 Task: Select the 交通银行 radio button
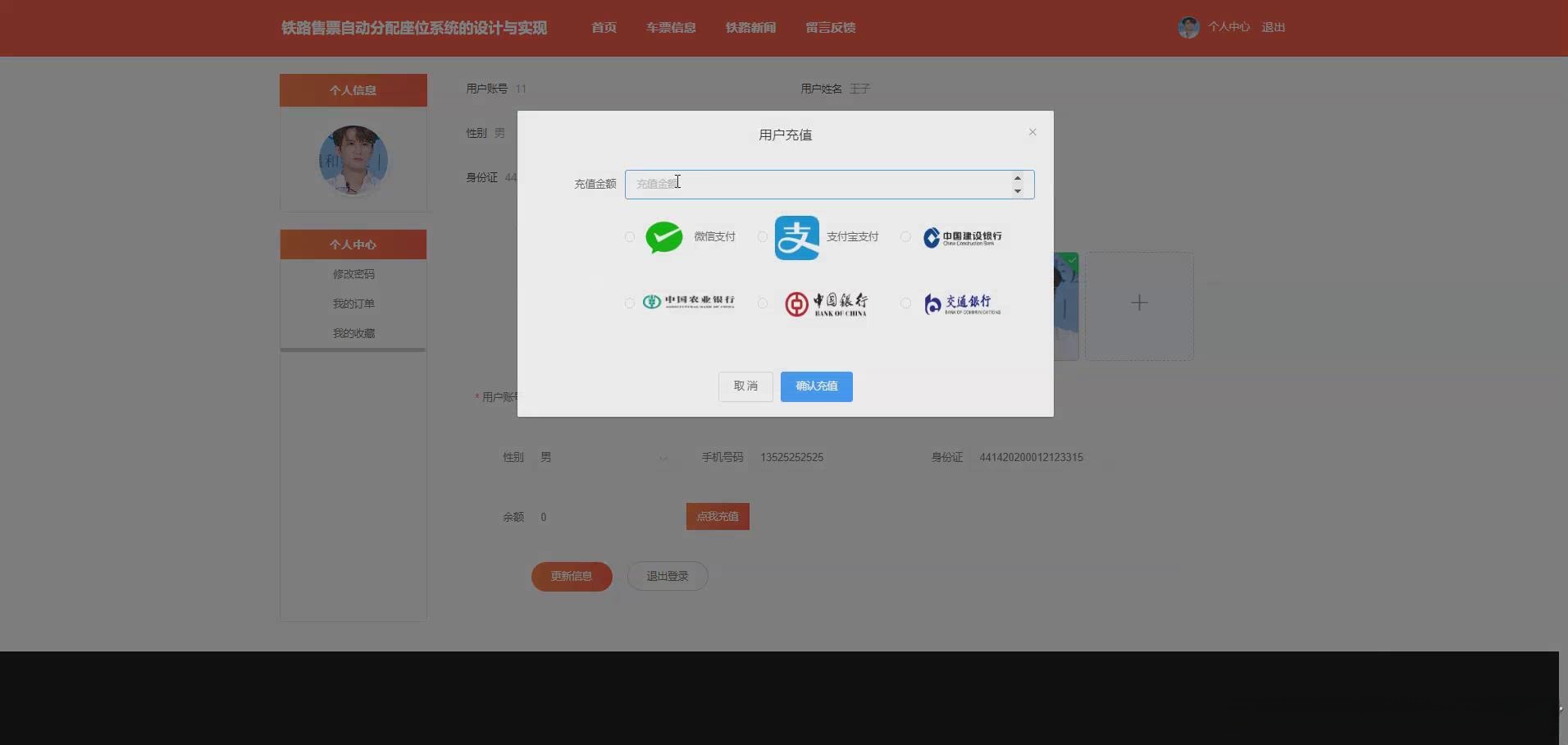pos(905,304)
